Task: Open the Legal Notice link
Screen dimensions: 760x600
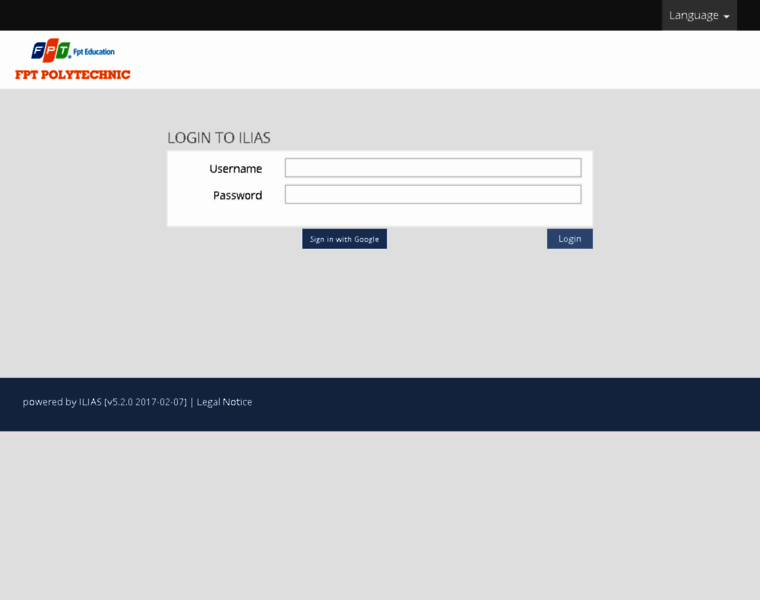Action: point(224,402)
